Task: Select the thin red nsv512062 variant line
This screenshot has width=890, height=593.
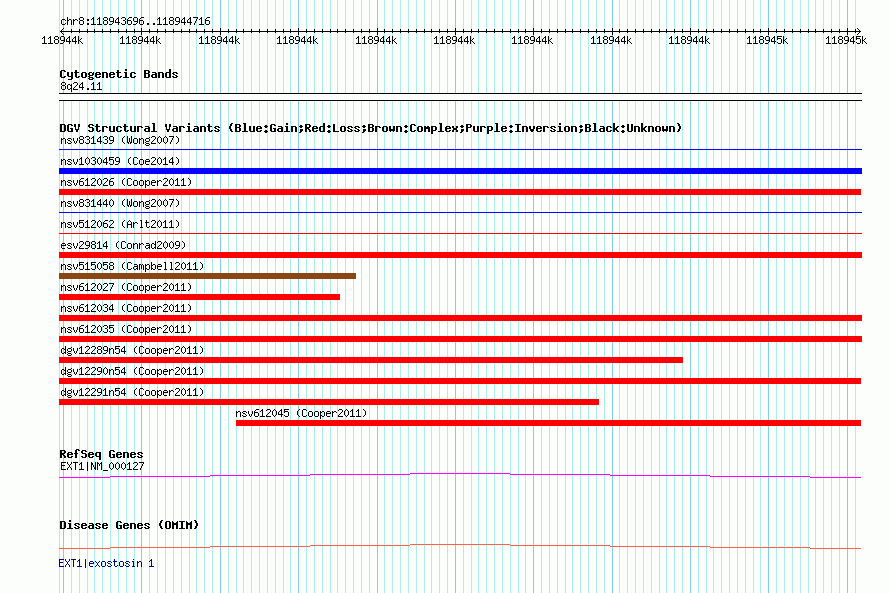Action: point(460,234)
